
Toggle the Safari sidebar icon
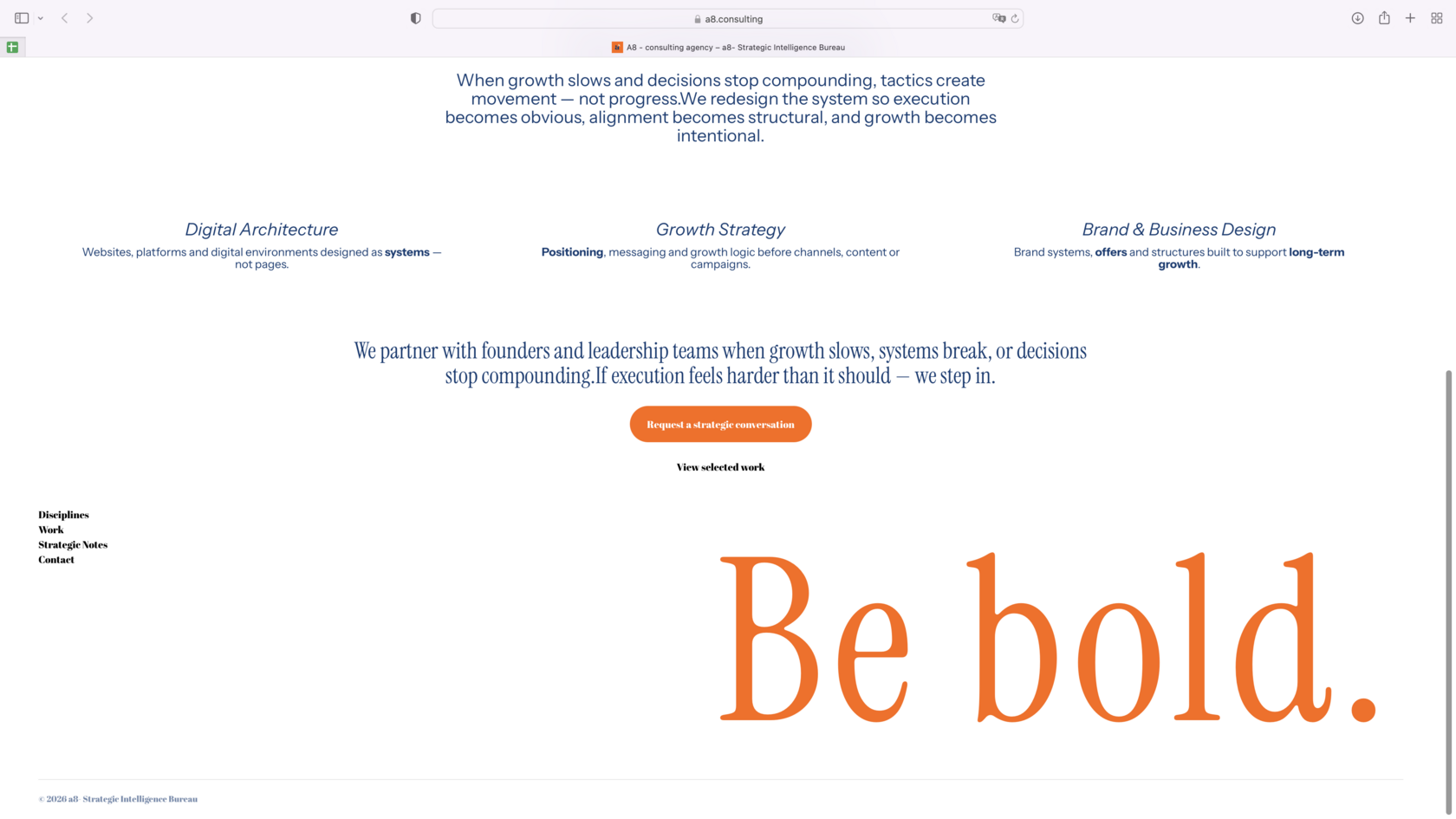pos(22,18)
